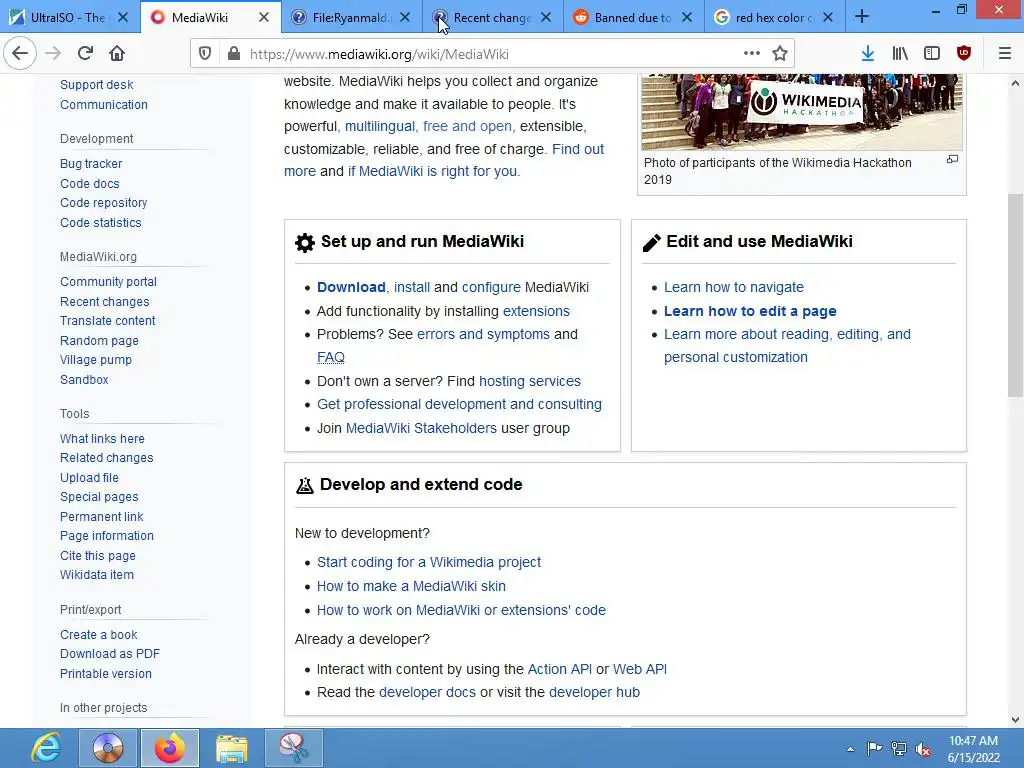Open the multilingual link

click(x=379, y=126)
